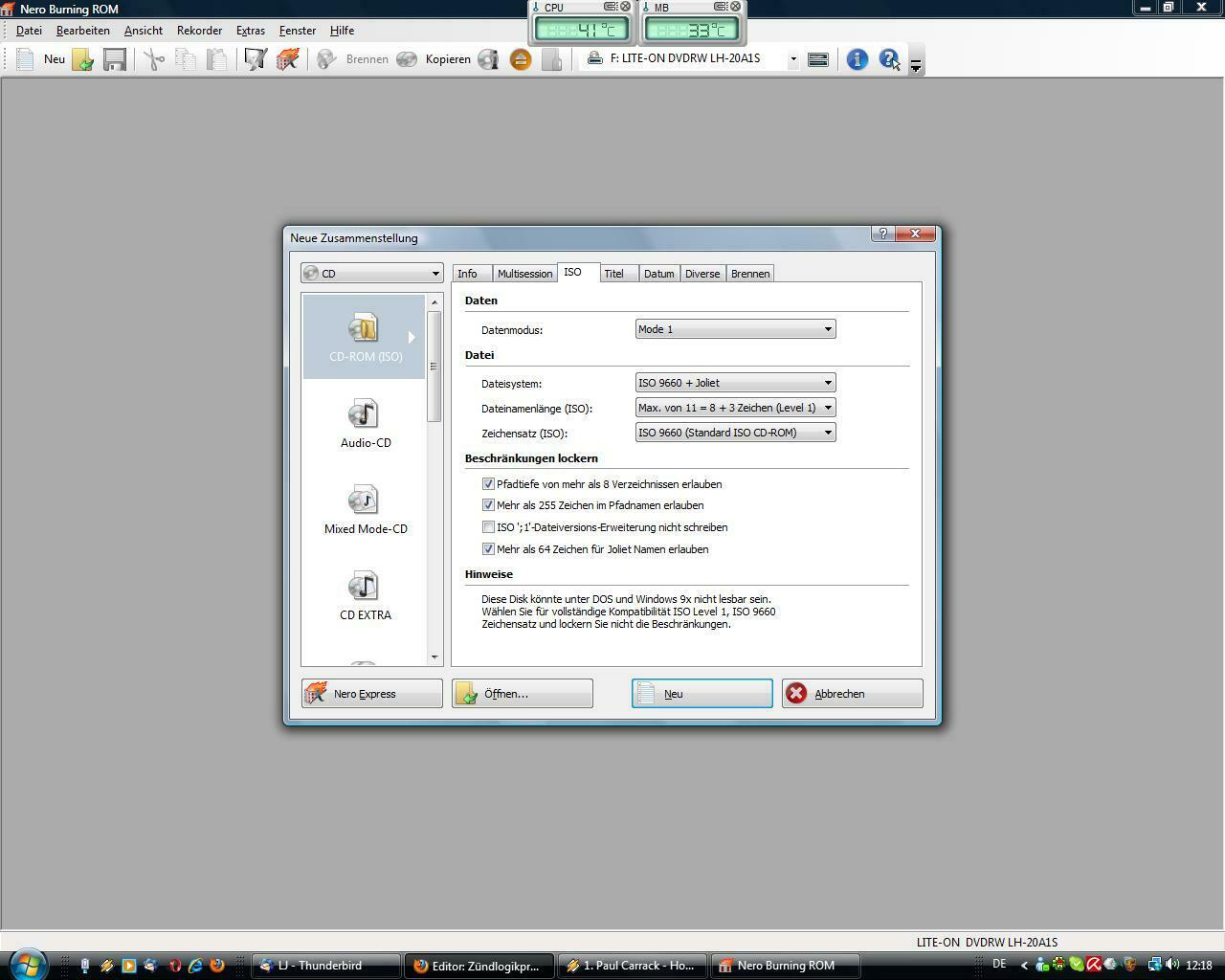Open disc info icon in toolbar

point(489,59)
